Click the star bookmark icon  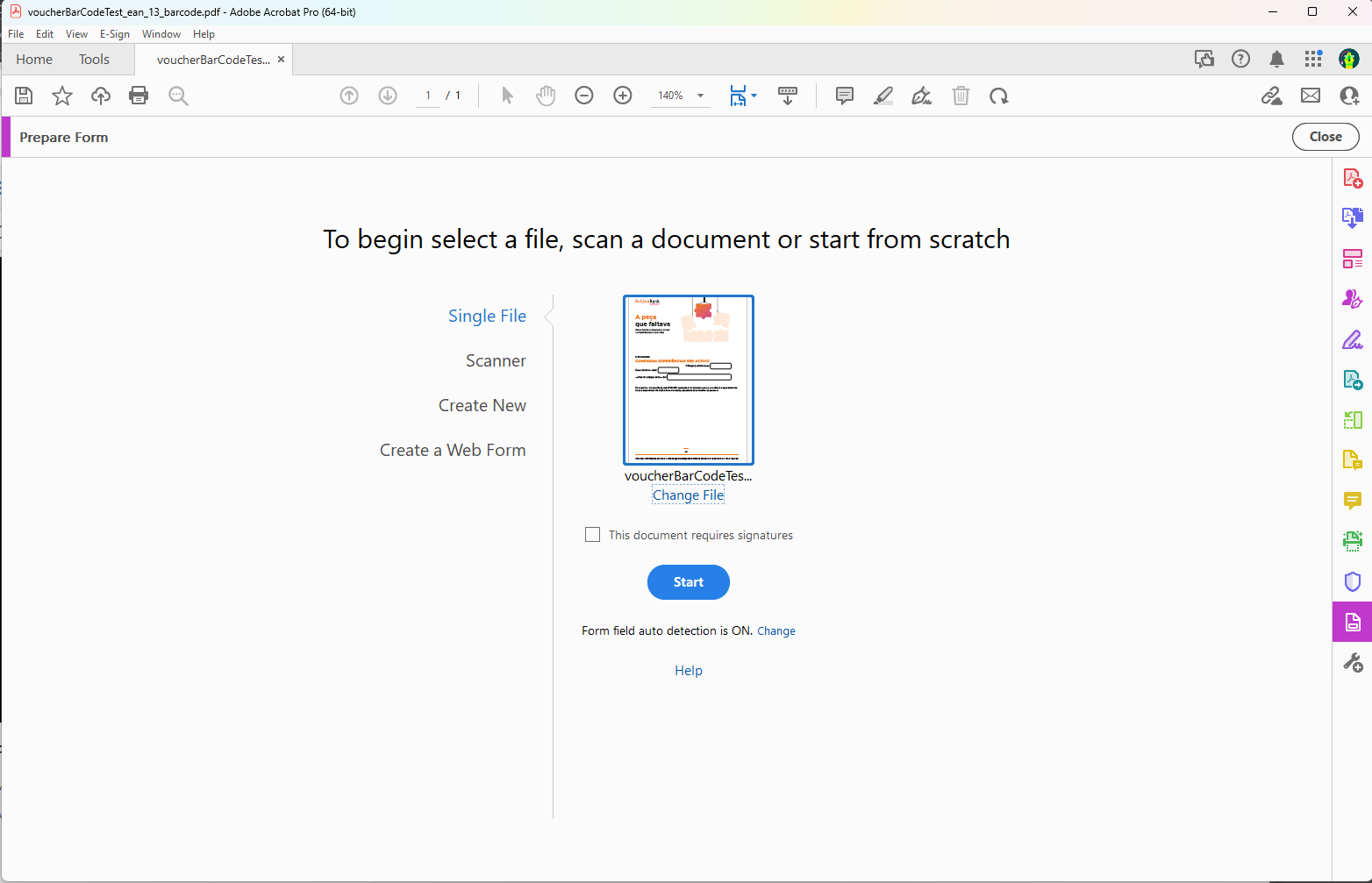pyautogui.click(x=62, y=96)
